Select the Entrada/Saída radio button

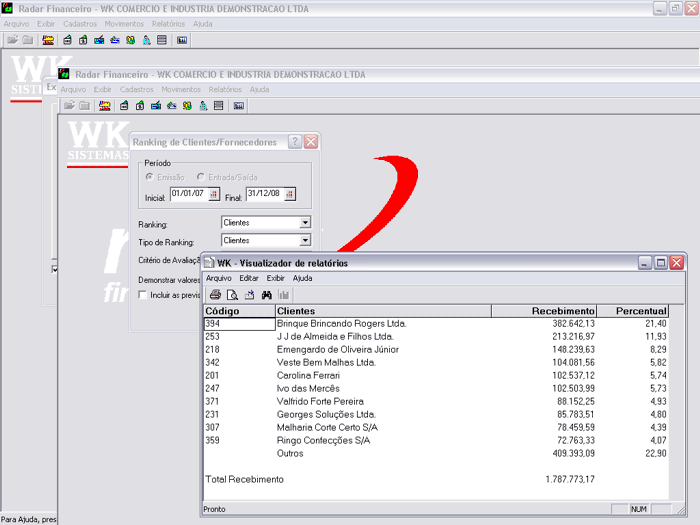[201, 177]
